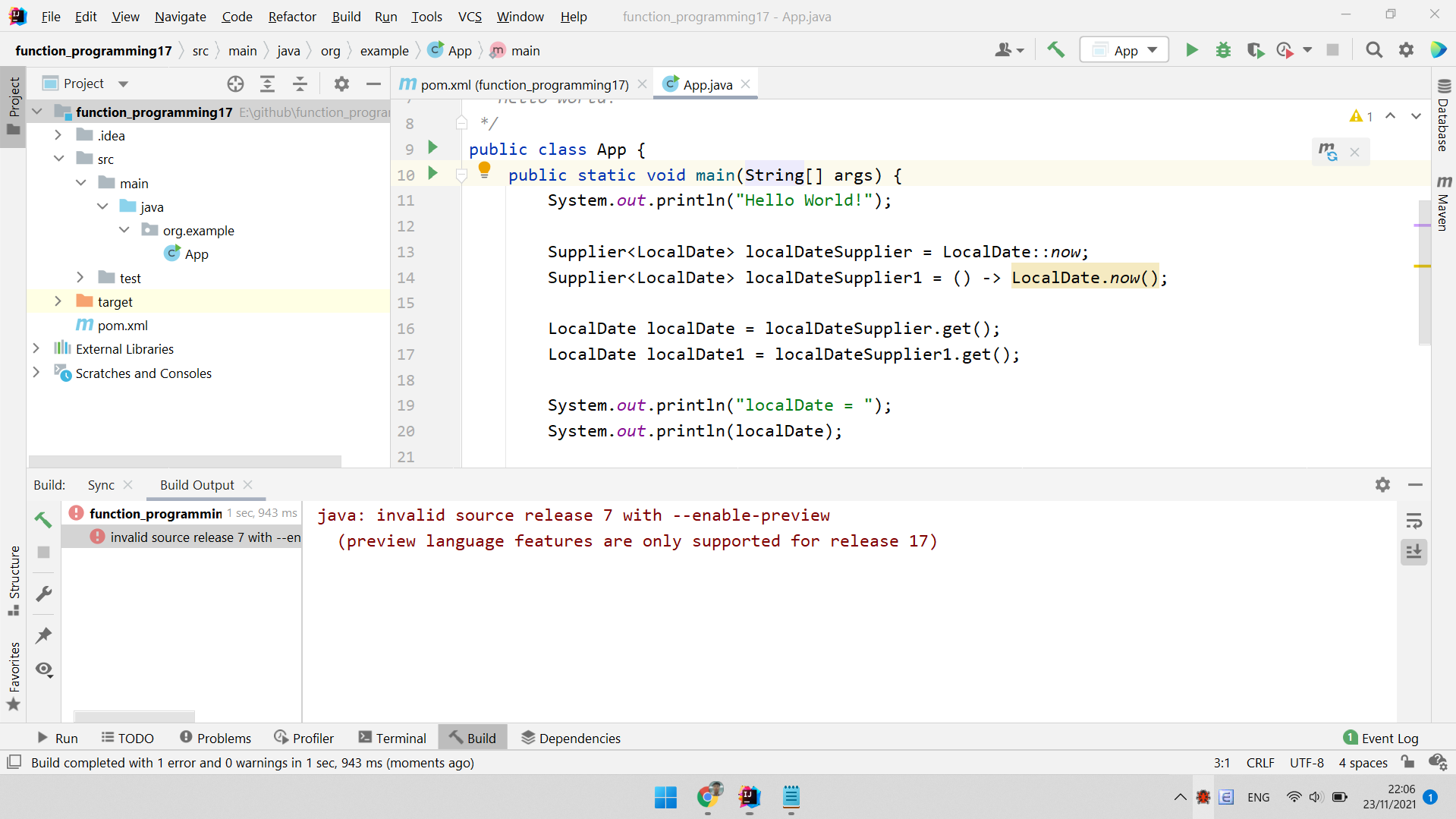1456x819 pixels.
Task: Toggle the Database side tool window
Action: pyautogui.click(x=1443, y=115)
